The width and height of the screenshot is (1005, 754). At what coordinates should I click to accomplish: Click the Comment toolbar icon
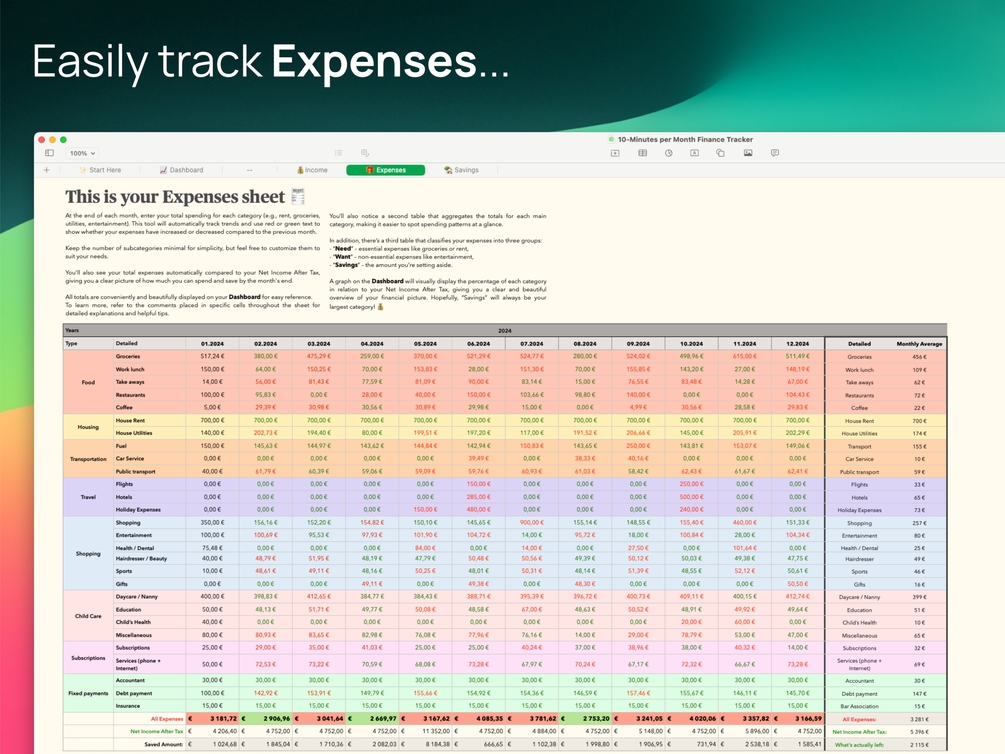(x=775, y=153)
